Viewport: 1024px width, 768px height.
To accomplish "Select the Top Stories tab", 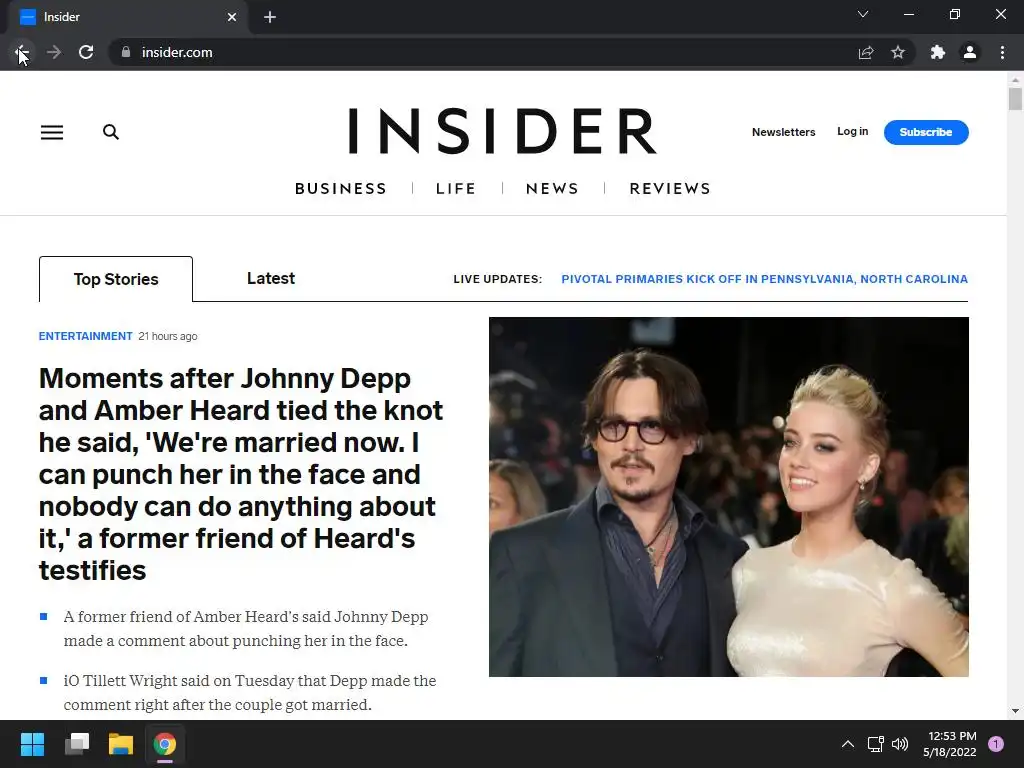I will [x=116, y=279].
